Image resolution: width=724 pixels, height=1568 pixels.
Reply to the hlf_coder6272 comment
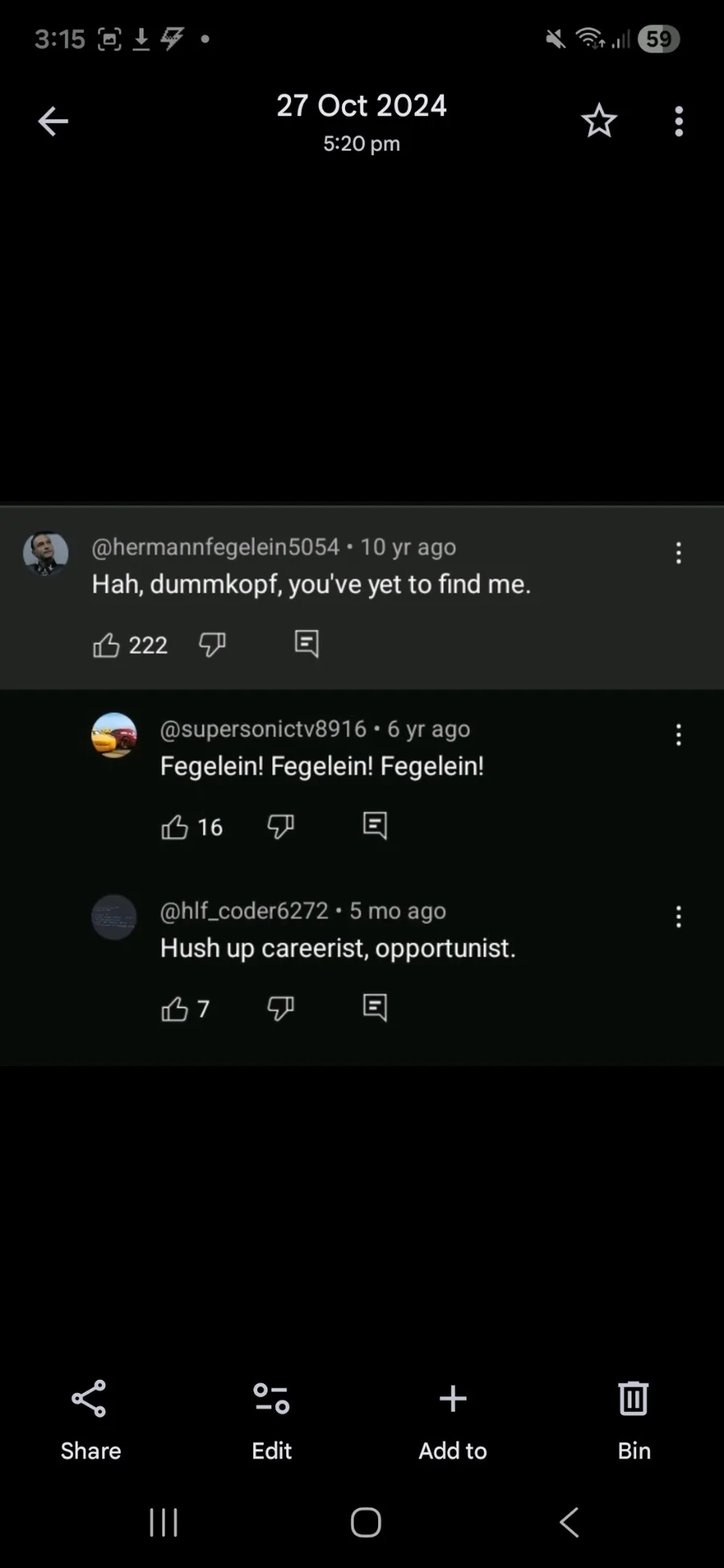pyautogui.click(x=375, y=1006)
